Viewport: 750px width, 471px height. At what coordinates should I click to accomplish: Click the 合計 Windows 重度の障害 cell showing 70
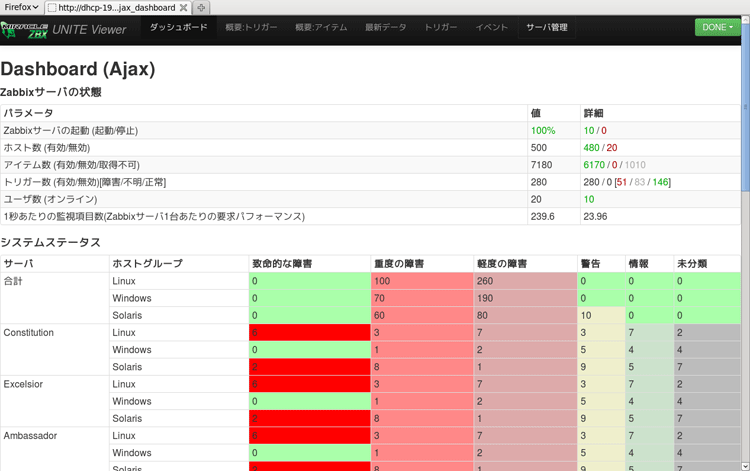click(421, 299)
